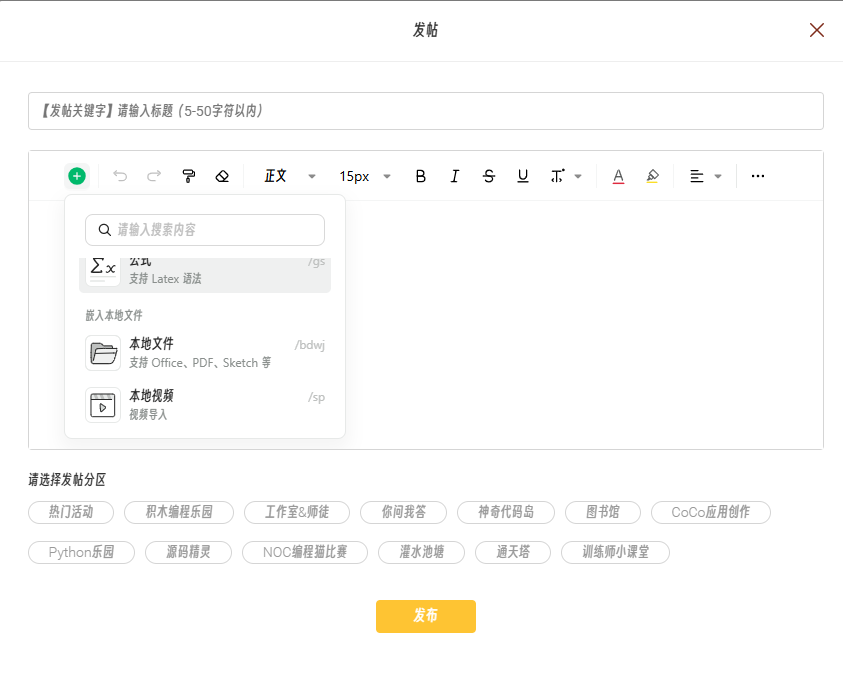Set the font color with the A icon
Screen dimensions: 843x673
pos(618,176)
